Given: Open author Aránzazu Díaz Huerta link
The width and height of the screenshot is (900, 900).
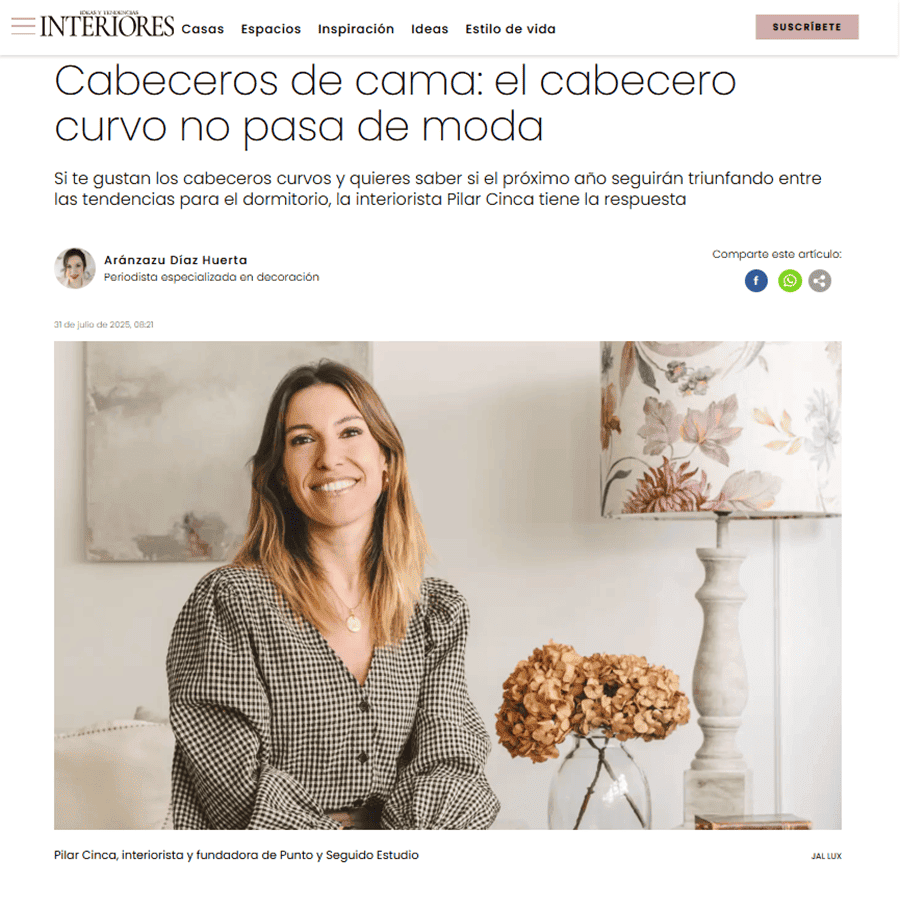Looking at the screenshot, I should point(176,260).
